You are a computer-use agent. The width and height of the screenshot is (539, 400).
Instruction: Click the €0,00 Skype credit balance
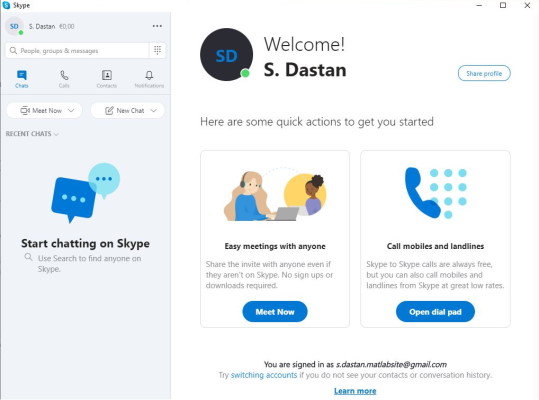[67, 26]
